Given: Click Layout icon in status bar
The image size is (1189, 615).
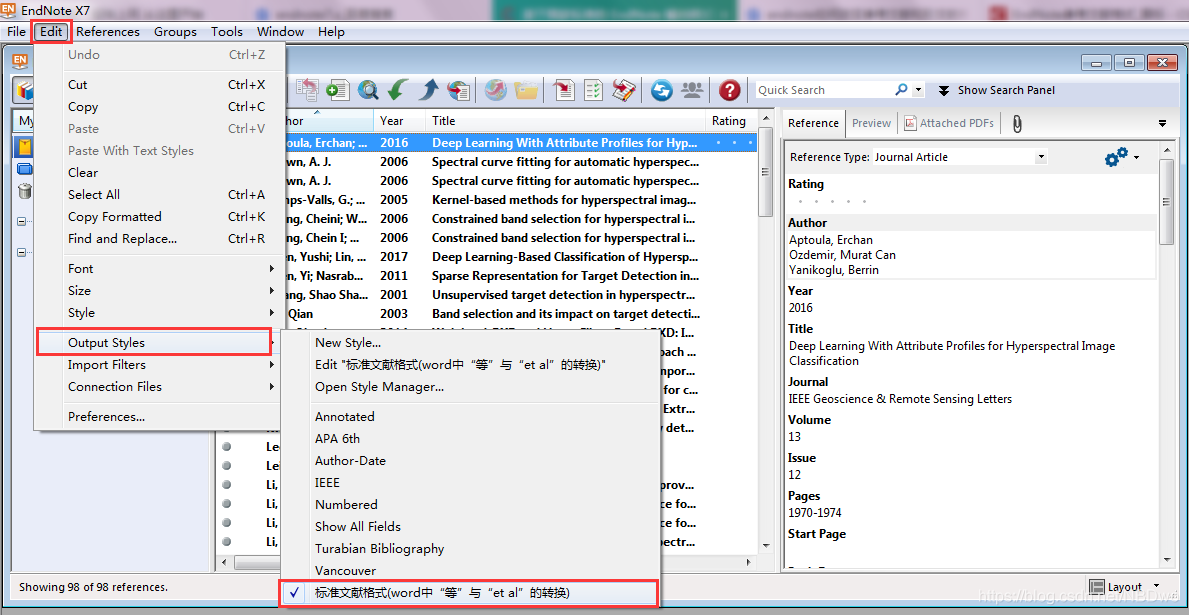Looking at the screenshot, I should click(1096, 587).
